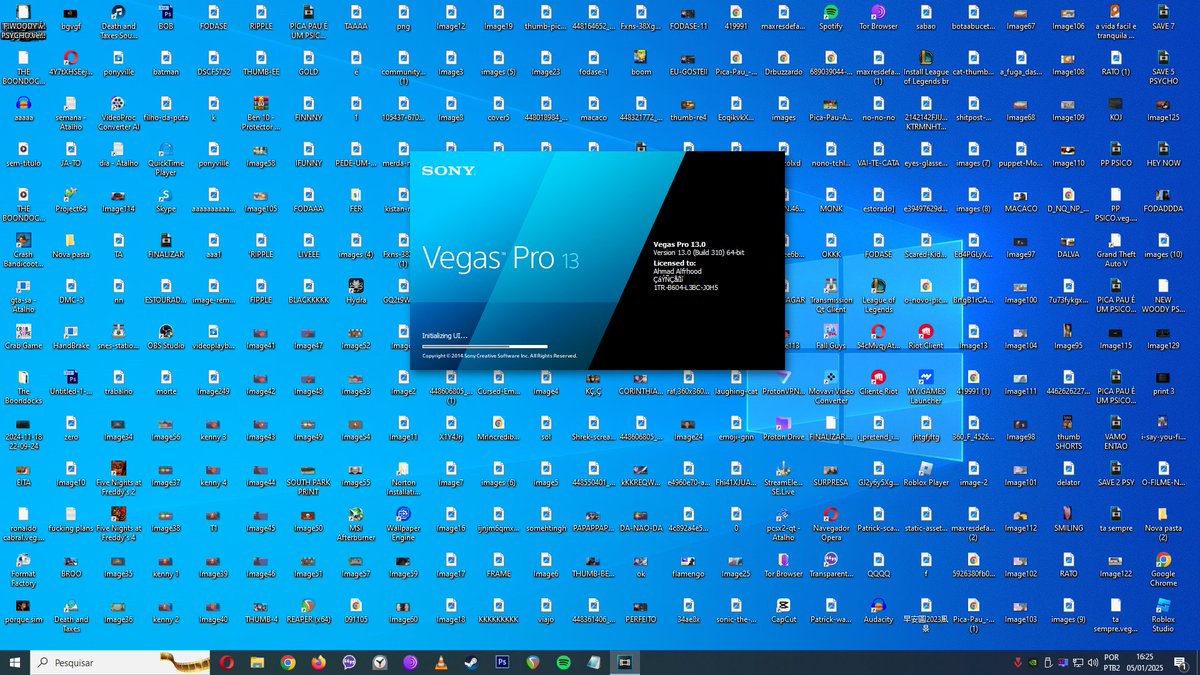
Task: Select the StreamElements SE.Live icon
Action: [783, 478]
